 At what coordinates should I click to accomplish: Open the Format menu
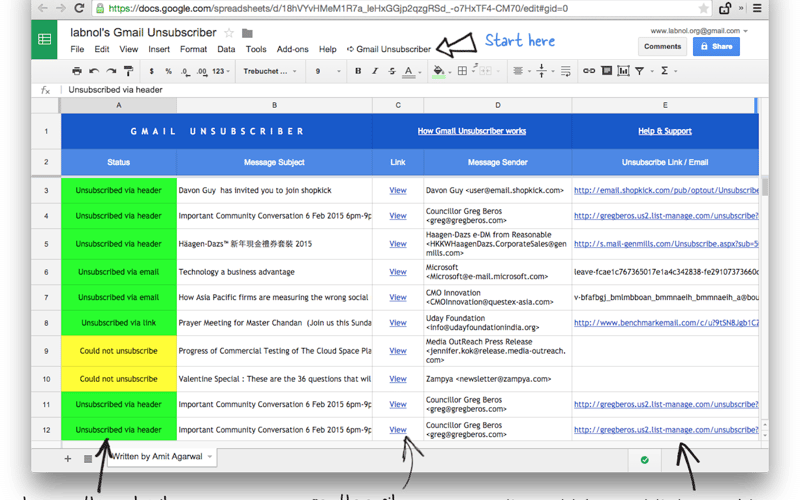(193, 49)
